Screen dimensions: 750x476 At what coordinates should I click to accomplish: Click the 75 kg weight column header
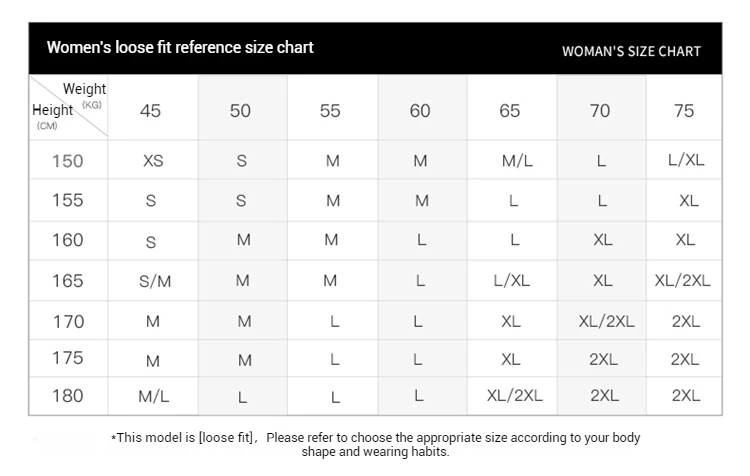[684, 110]
